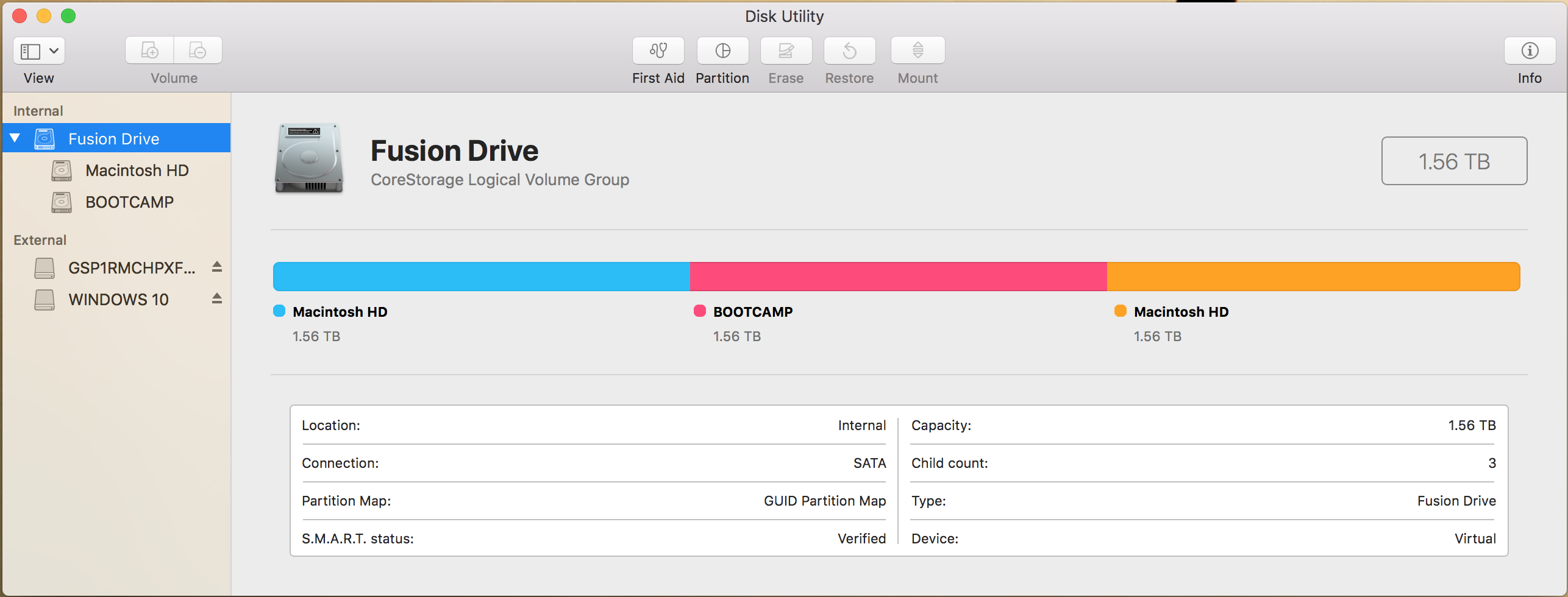Click the Type Fusion Drive value
The height and width of the screenshot is (597, 1568).
(x=1457, y=501)
